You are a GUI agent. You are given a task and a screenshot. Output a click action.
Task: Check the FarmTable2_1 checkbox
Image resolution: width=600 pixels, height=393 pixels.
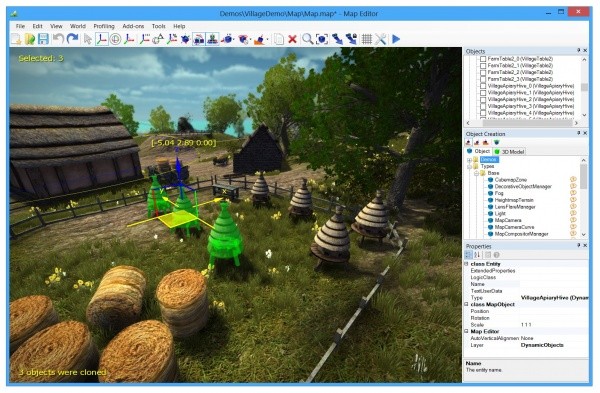(x=483, y=66)
